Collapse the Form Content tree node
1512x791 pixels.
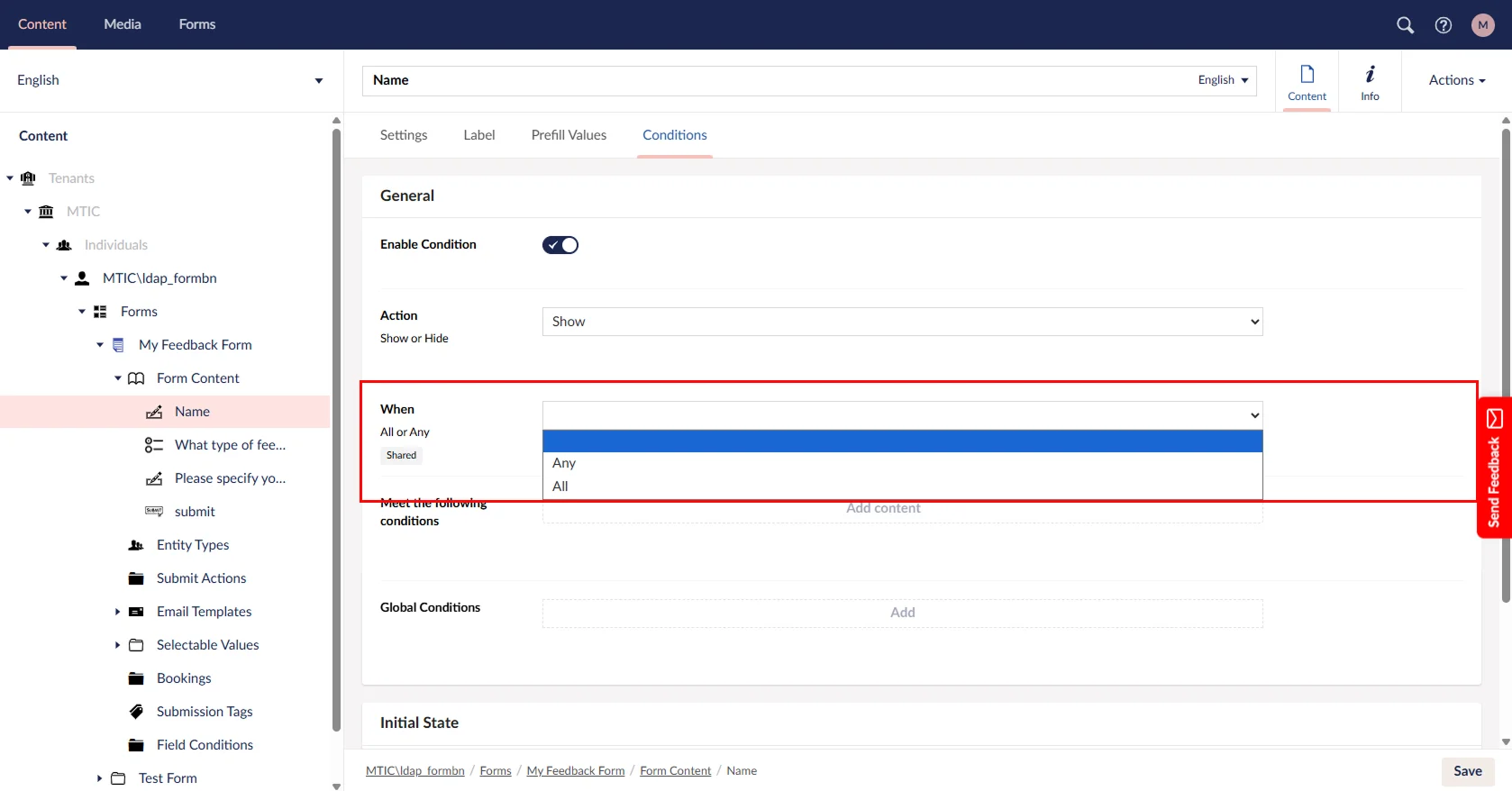[x=118, y=378]
